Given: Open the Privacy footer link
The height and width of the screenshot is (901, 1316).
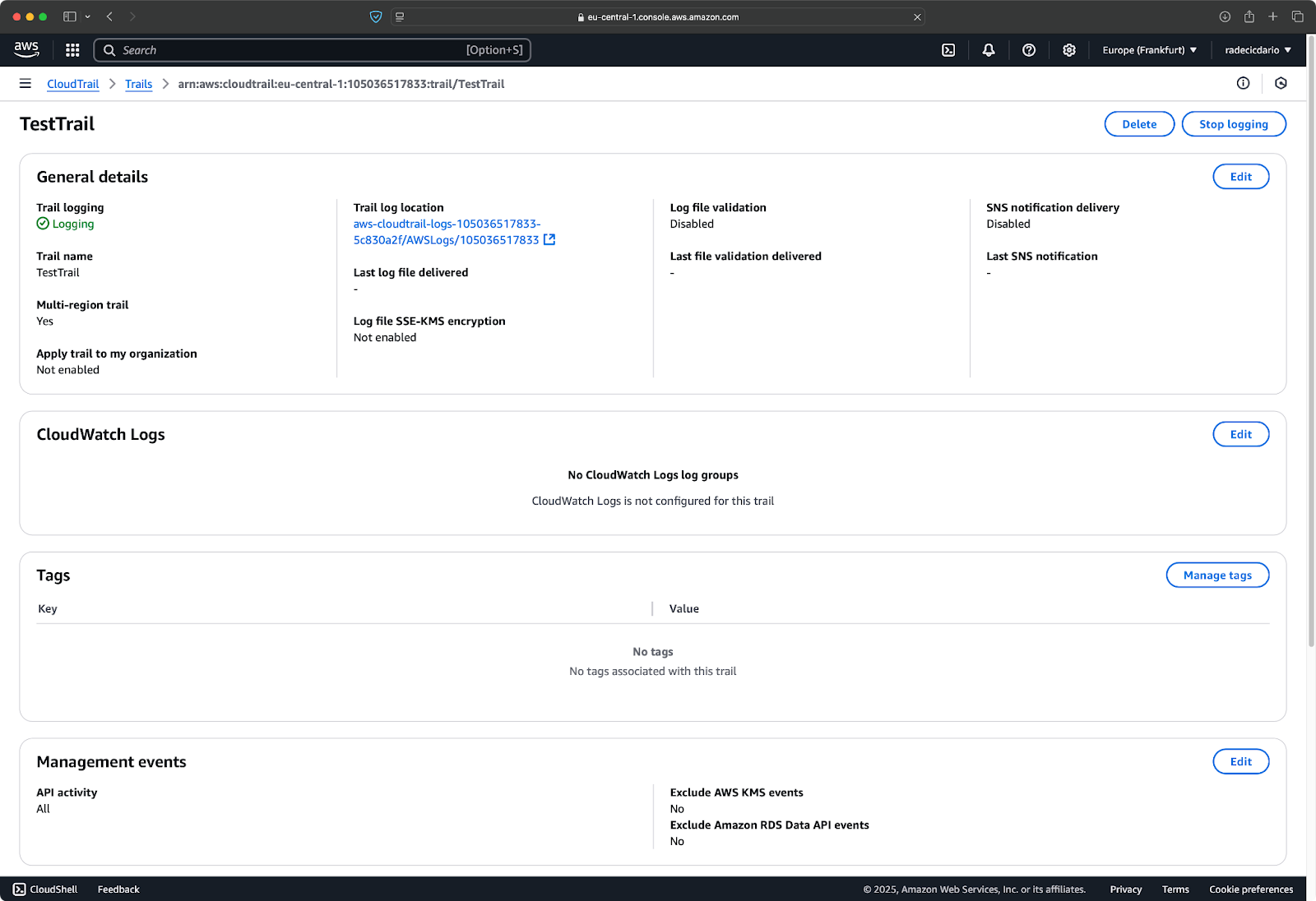Looking at the screenshot, I should (x=1125, y=889).
